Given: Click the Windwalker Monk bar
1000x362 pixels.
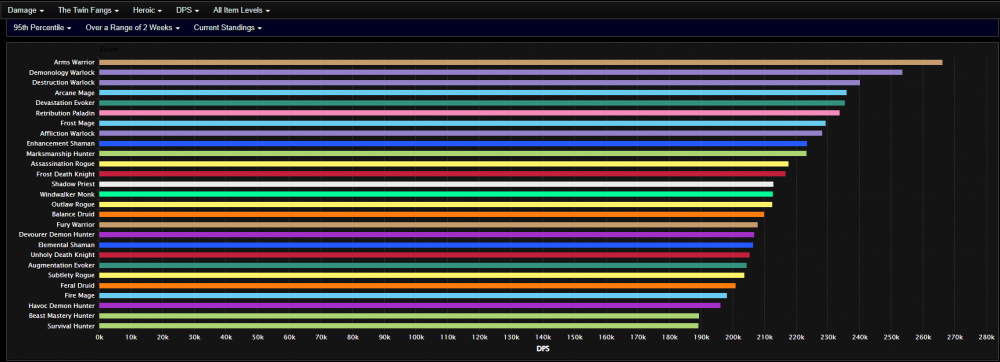Looking at the screenshot, I should tap(436, 194).
